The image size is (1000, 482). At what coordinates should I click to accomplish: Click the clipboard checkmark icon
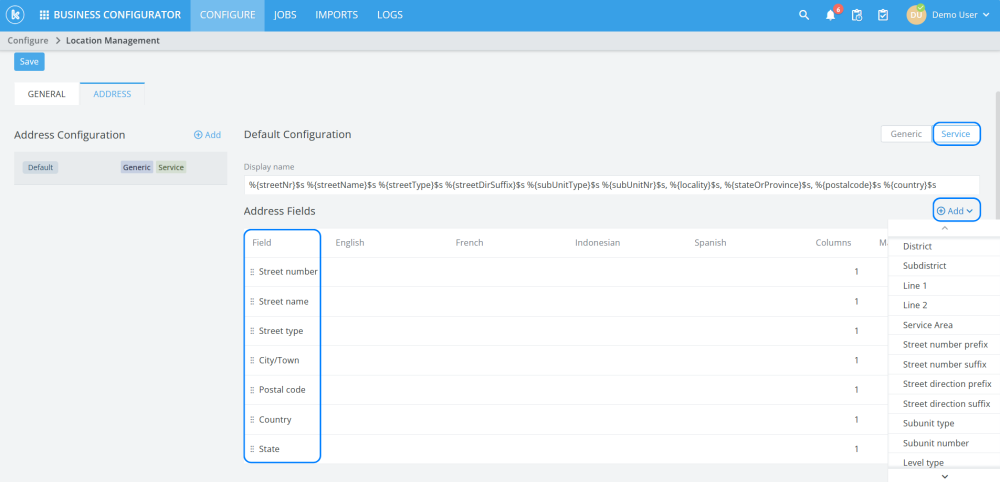click(883, 15)
